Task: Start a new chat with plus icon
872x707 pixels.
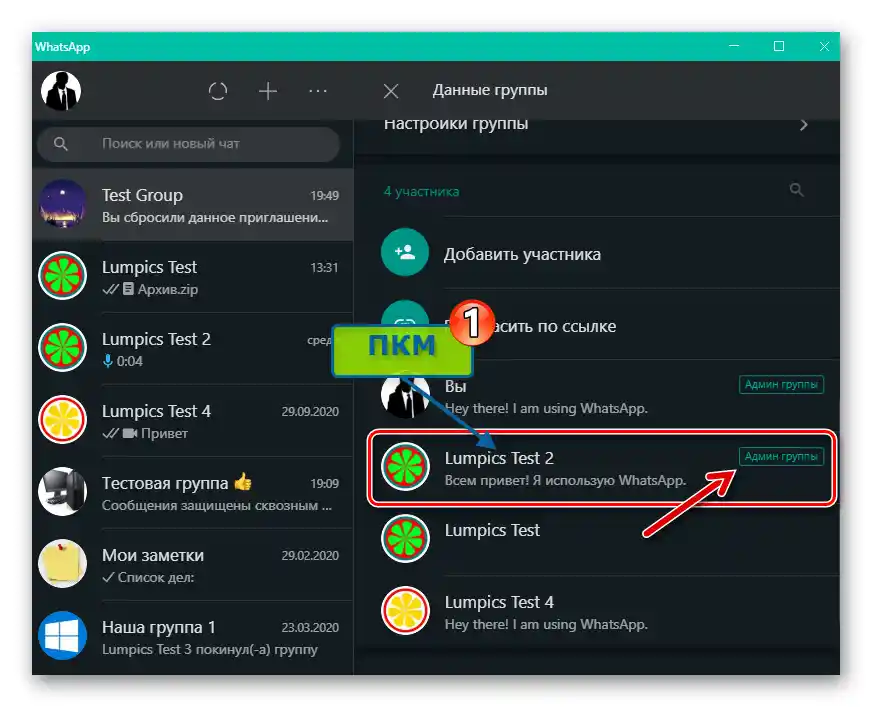Action: tap(268, 91)
